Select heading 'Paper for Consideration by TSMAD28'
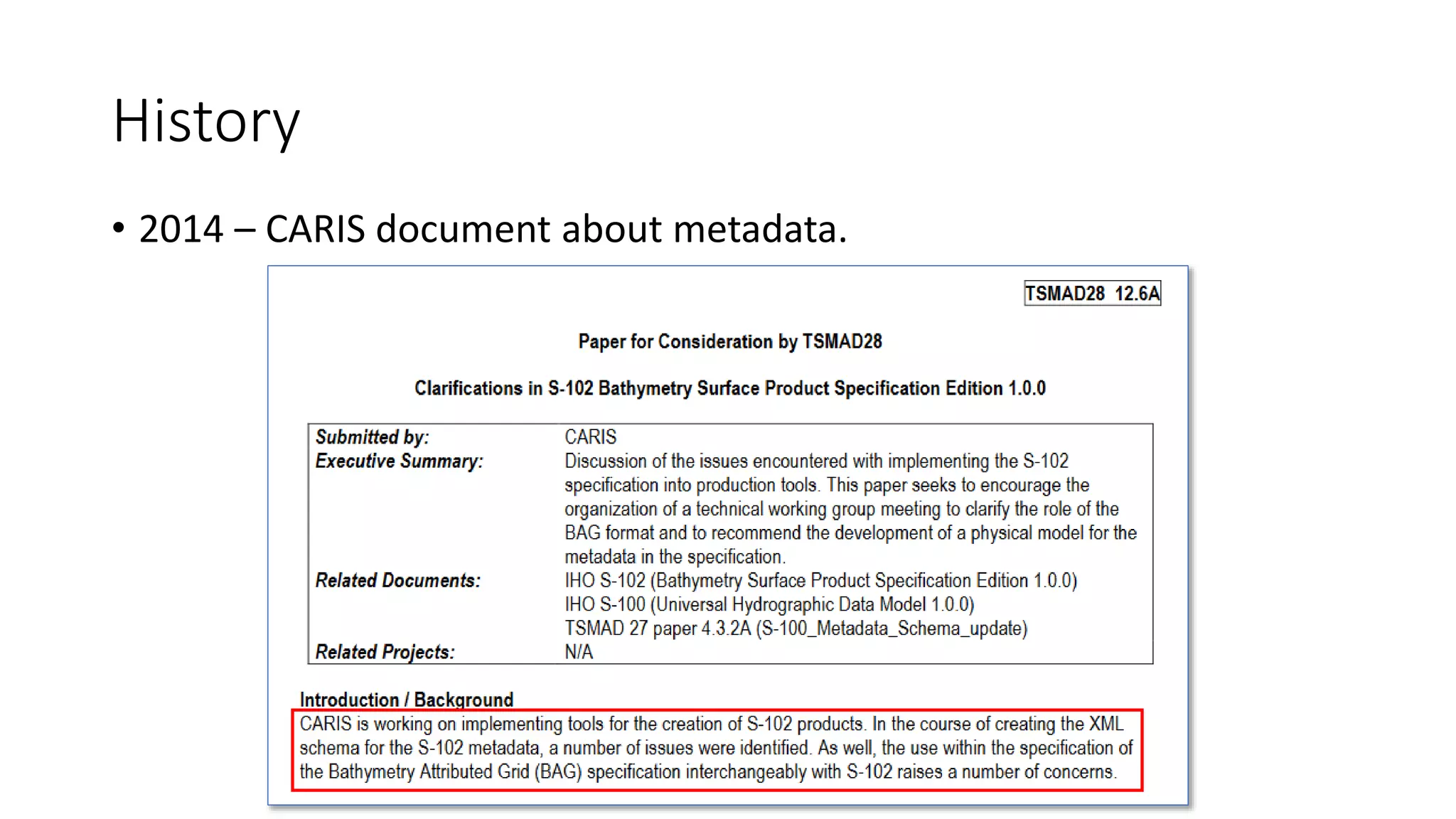Image resolution: width=1456 pixels, height=819 pixels. (x=729, y=342)
